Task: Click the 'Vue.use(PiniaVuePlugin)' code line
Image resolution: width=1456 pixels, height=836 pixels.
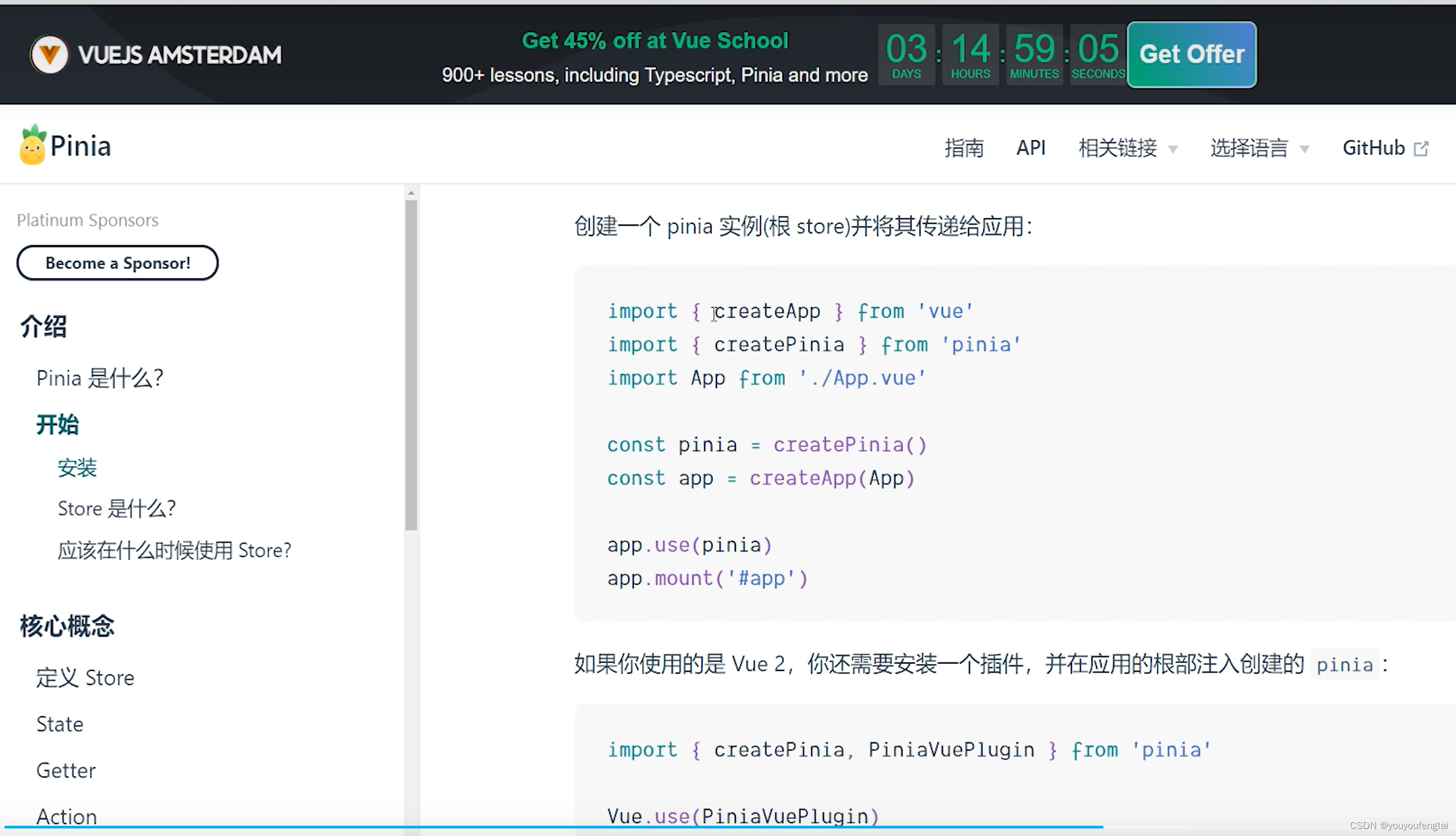Action: pos(743,817)
